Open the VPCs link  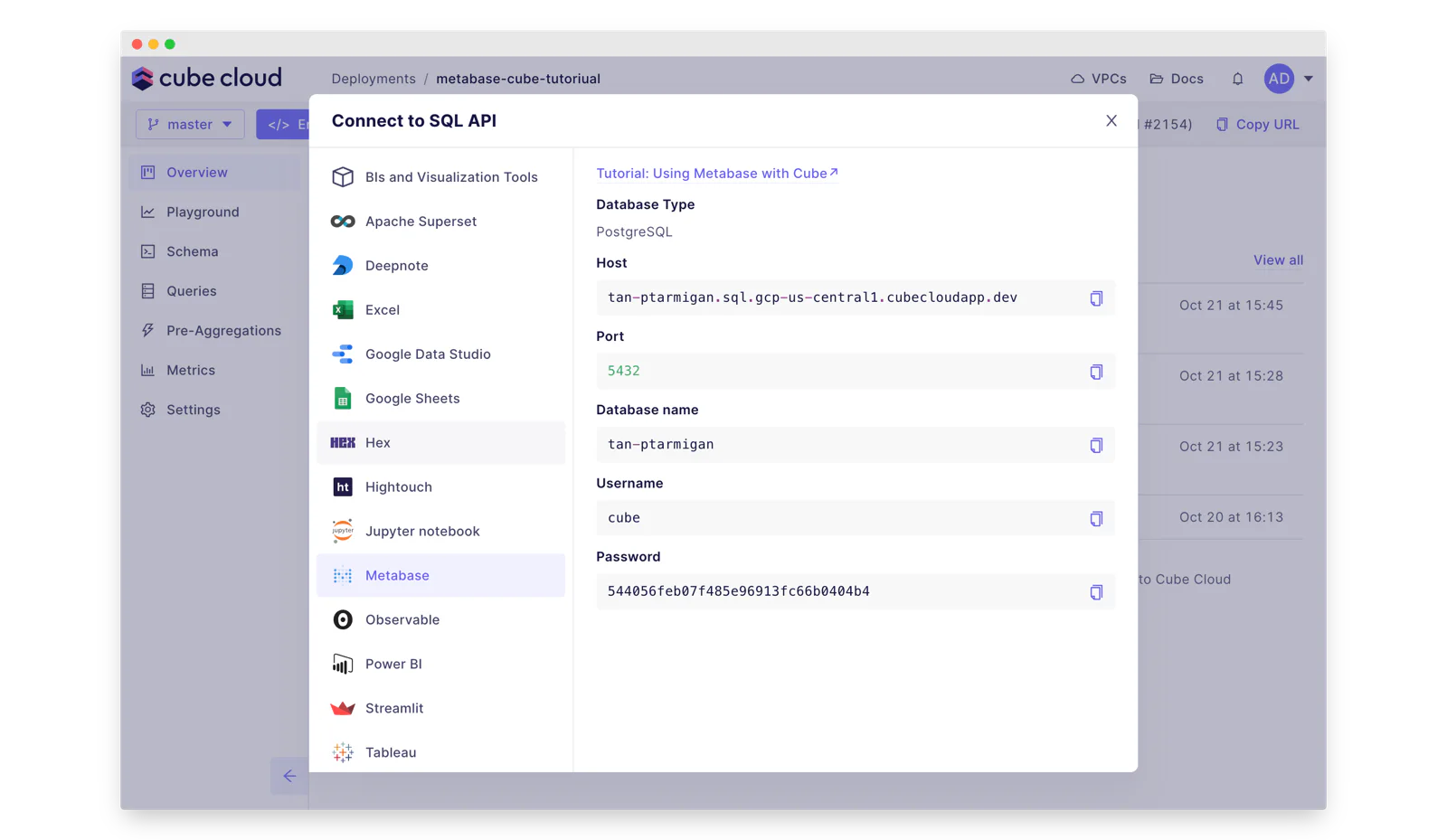[1099, 79]
